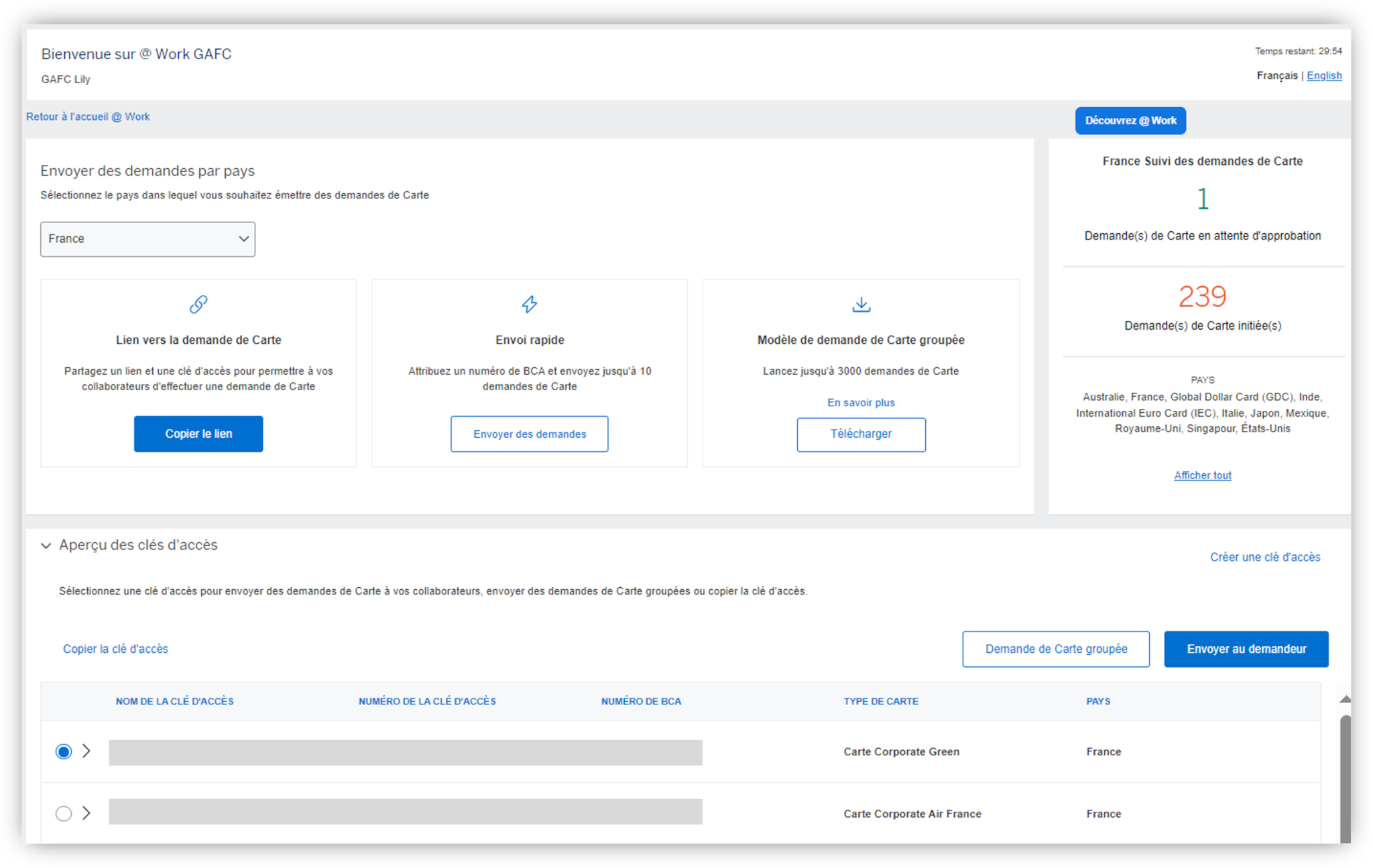Click the lightning bolt Envoi rapide icon

point(530,304)
